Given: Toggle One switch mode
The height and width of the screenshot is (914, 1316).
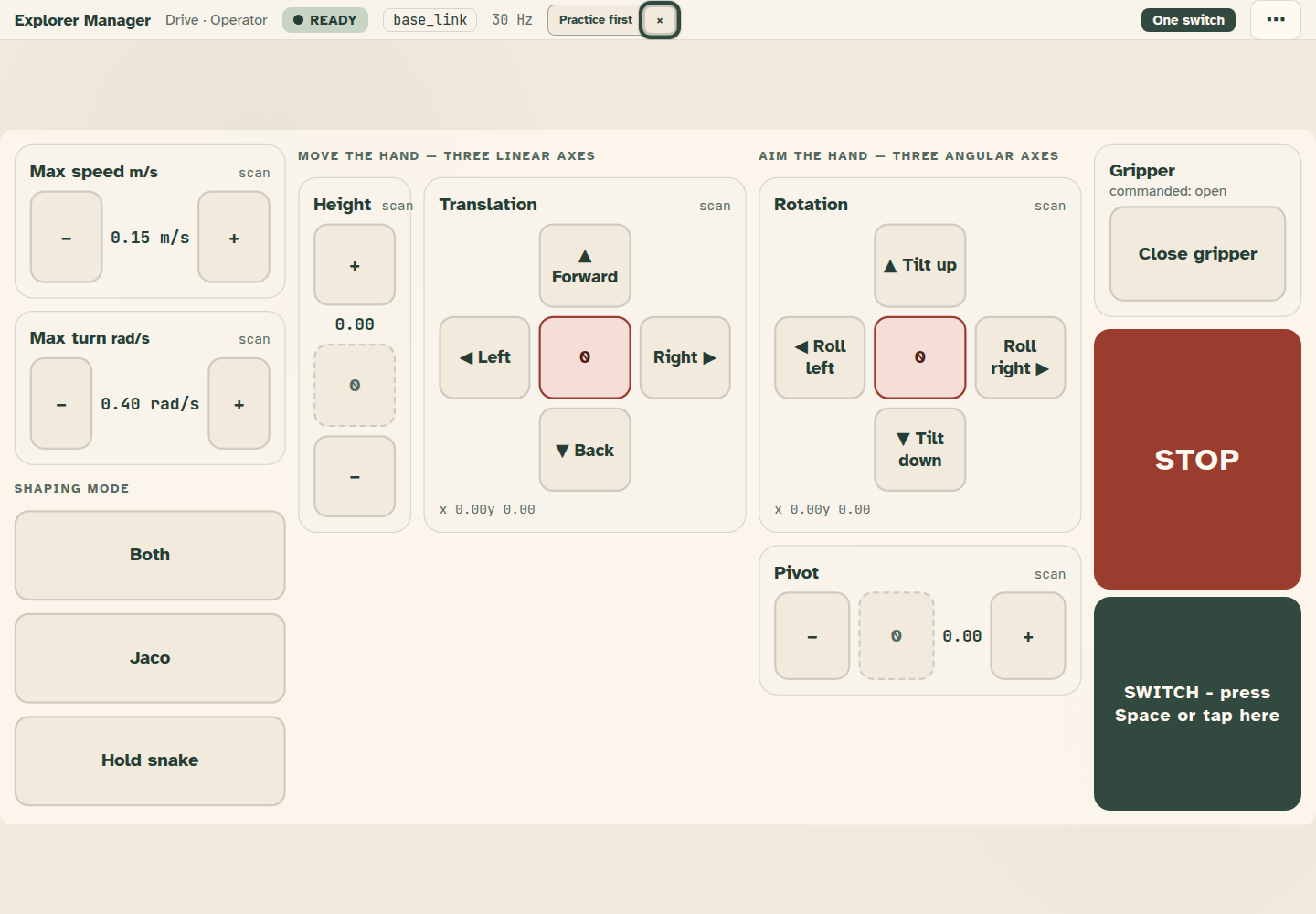Looking at the screenshot, I should [1188, 20].
